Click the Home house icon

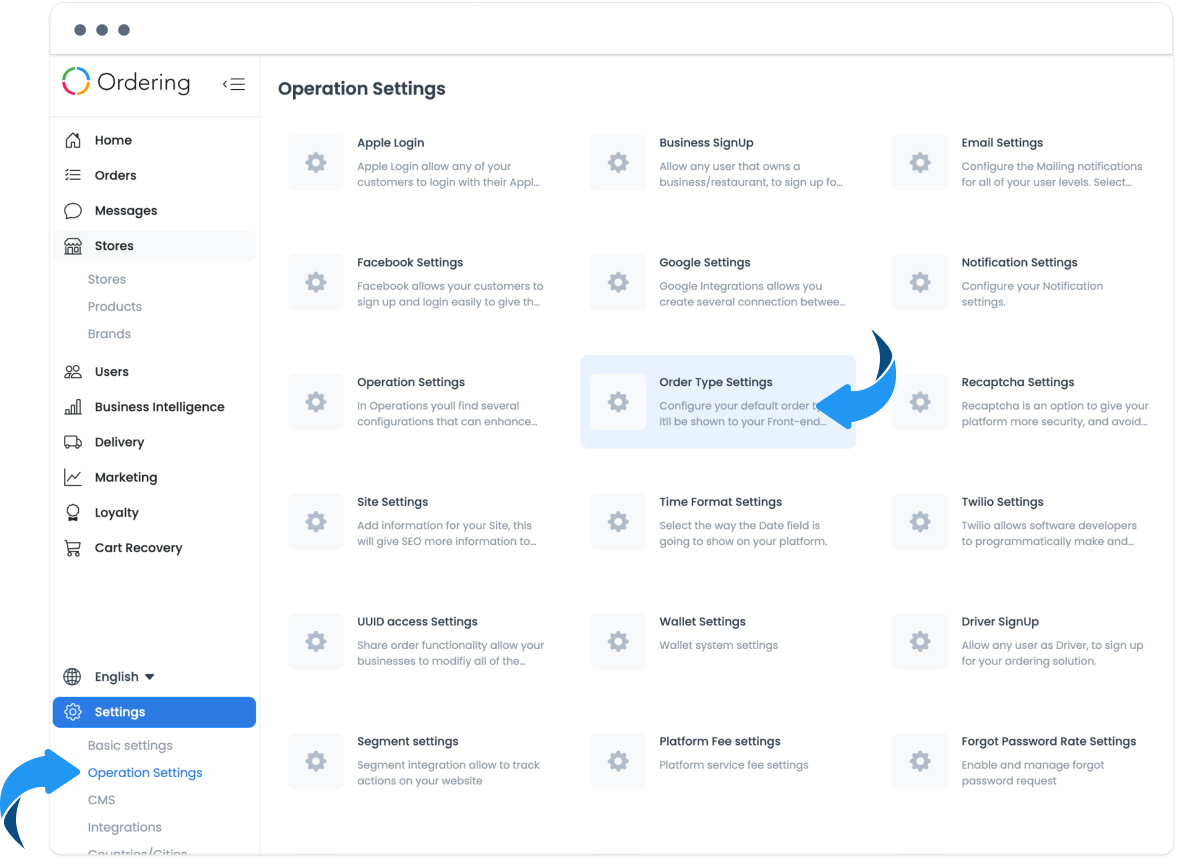point(73,140)
